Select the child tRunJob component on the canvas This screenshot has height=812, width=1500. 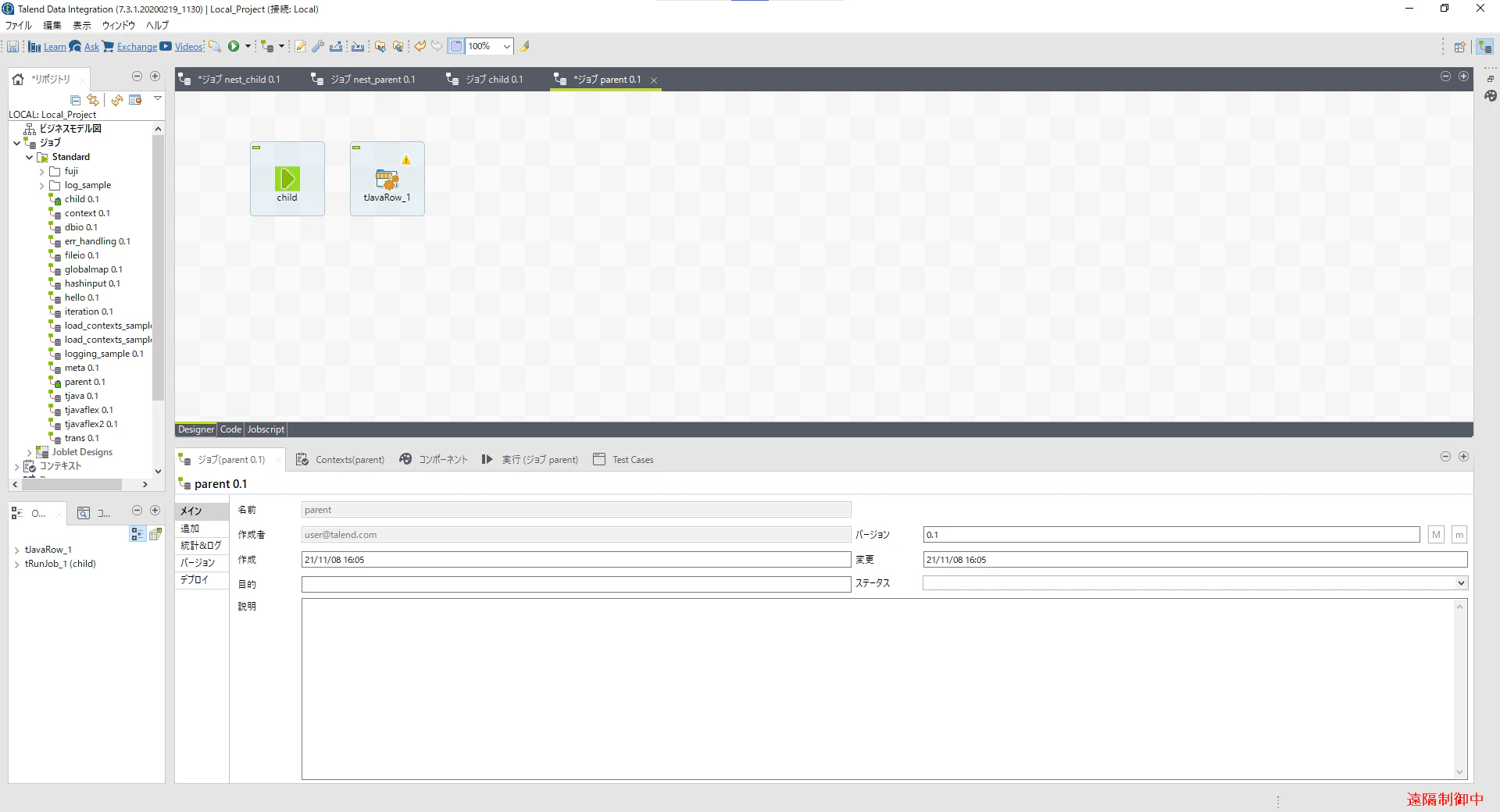click(287, 179)
